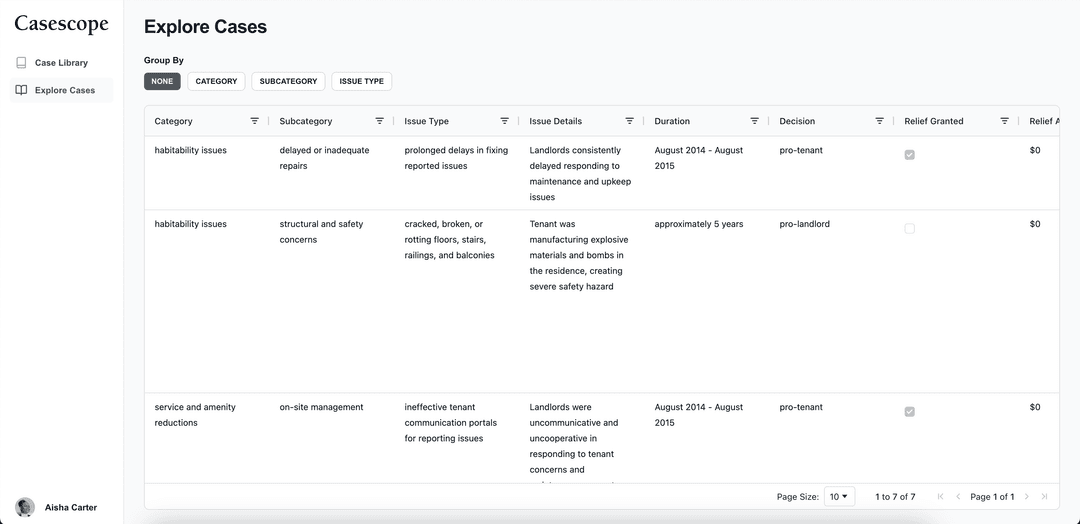Select 'Landlords consistently delayed responding' details cell
The width and height of the screenshot is (1080, 524).
(x=580, y=174)
